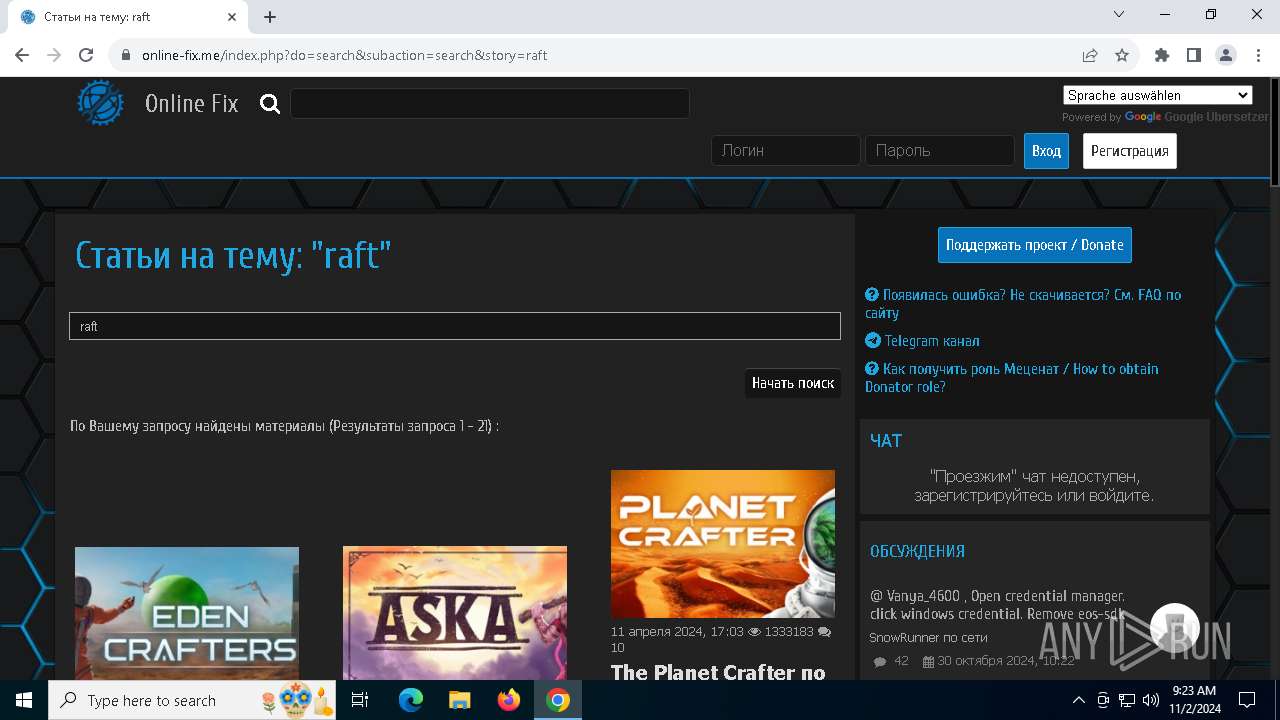Open the Windows Start menu
1280x720 pixels.
[24, 700]
